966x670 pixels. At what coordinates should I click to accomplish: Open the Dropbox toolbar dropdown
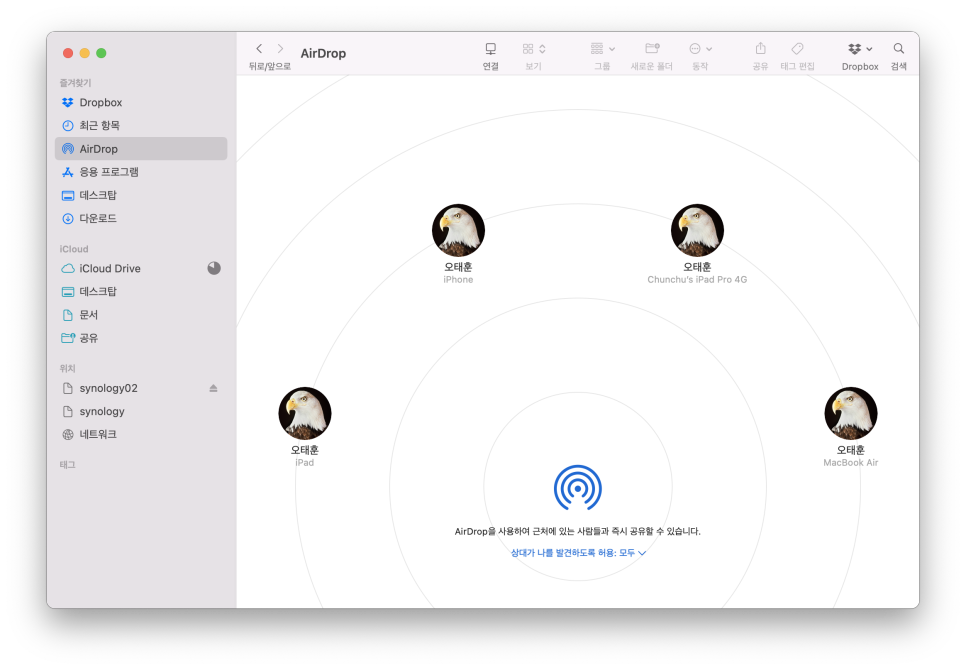[x=860, y=49]
